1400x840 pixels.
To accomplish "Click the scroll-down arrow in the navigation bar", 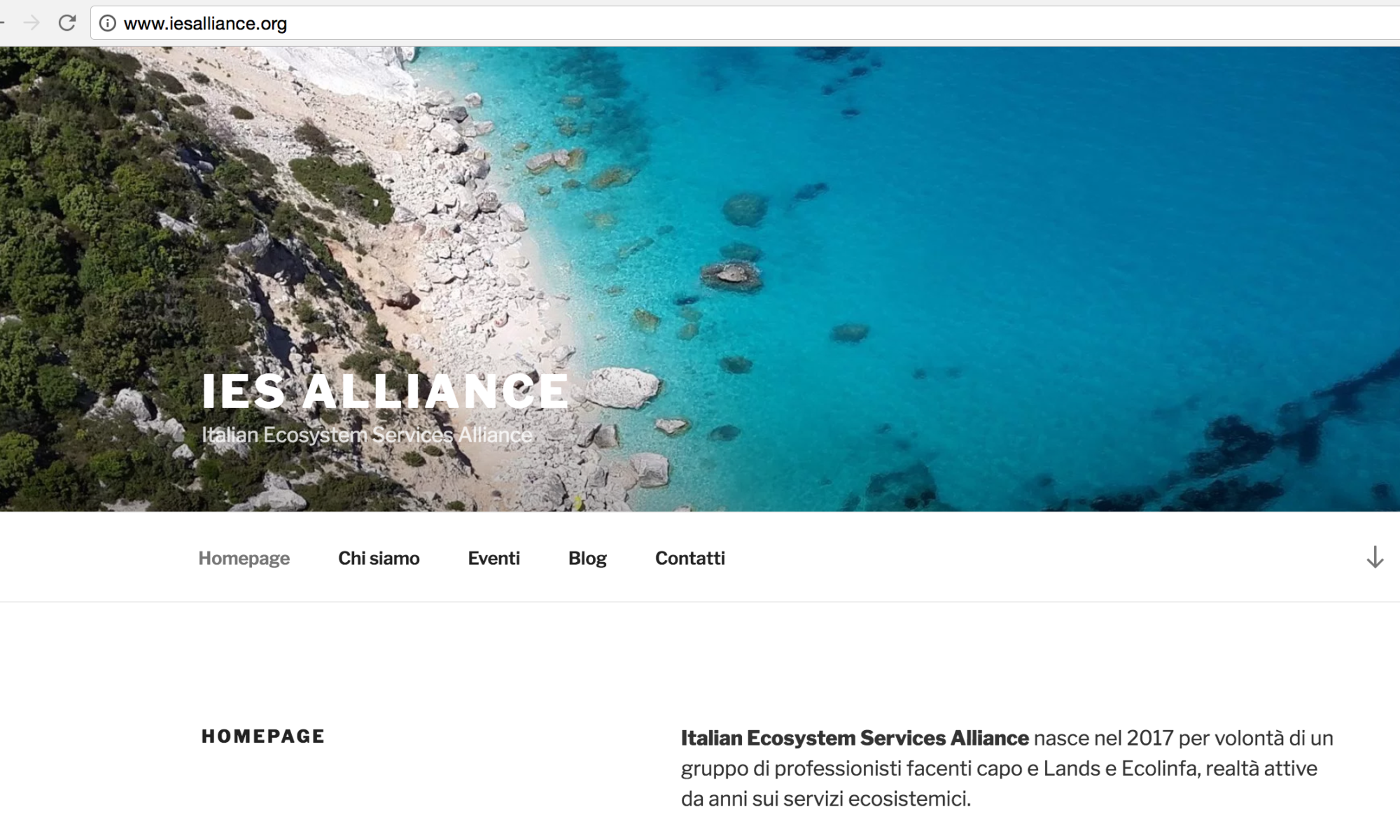I will [x=1375, y=557].
